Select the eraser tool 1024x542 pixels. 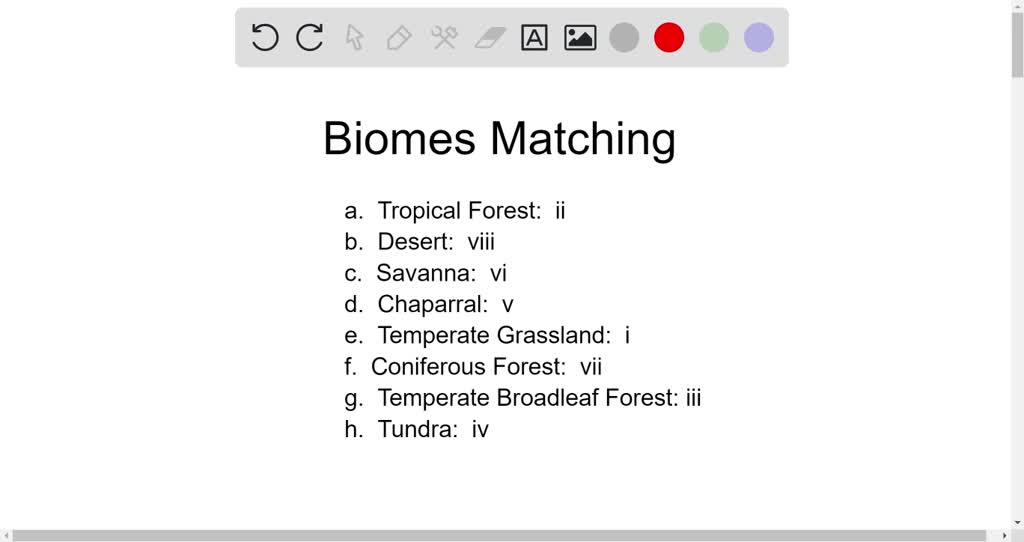pyautogui.click(x=490, y=38)
